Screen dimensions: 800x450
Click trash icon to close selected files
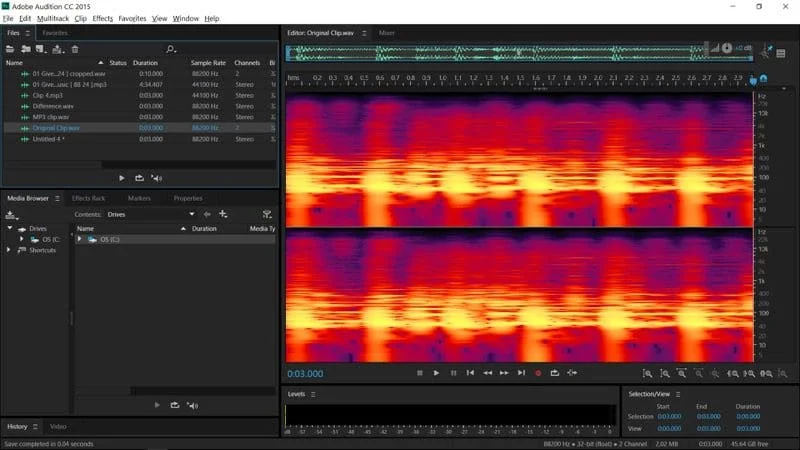tap(75, 49)
